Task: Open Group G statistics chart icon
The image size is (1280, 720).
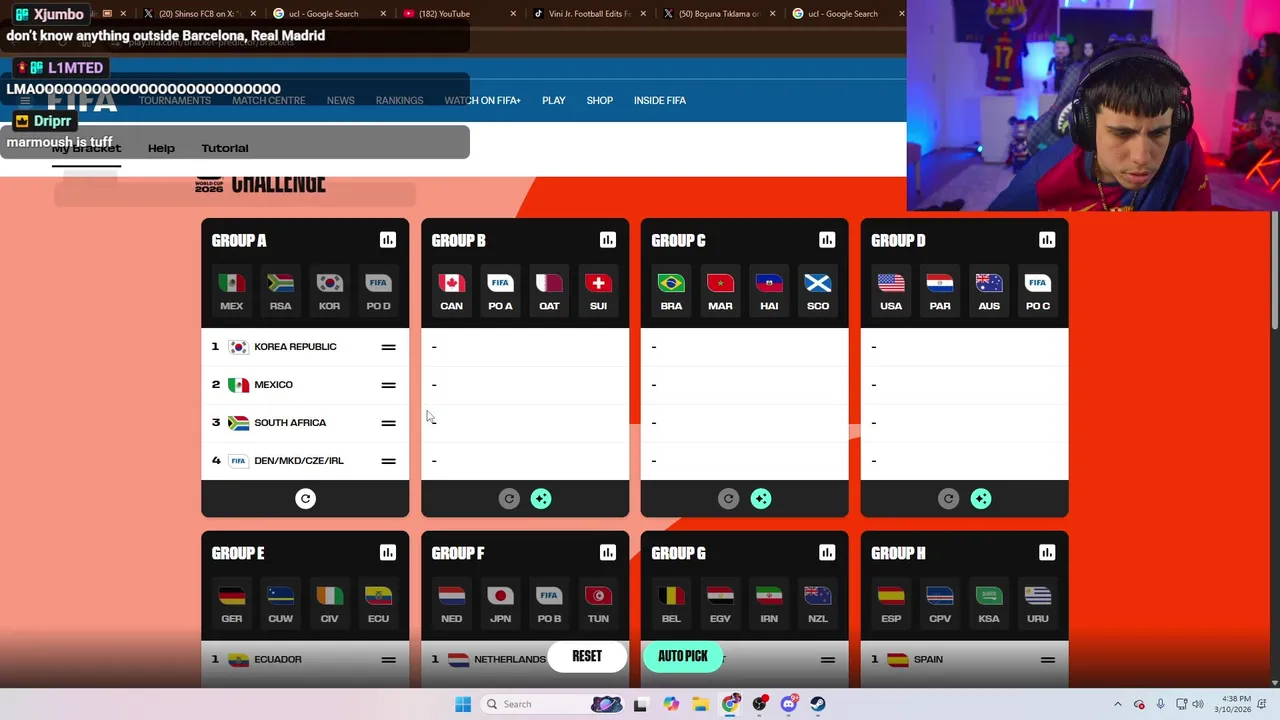Action: [827, 552]
